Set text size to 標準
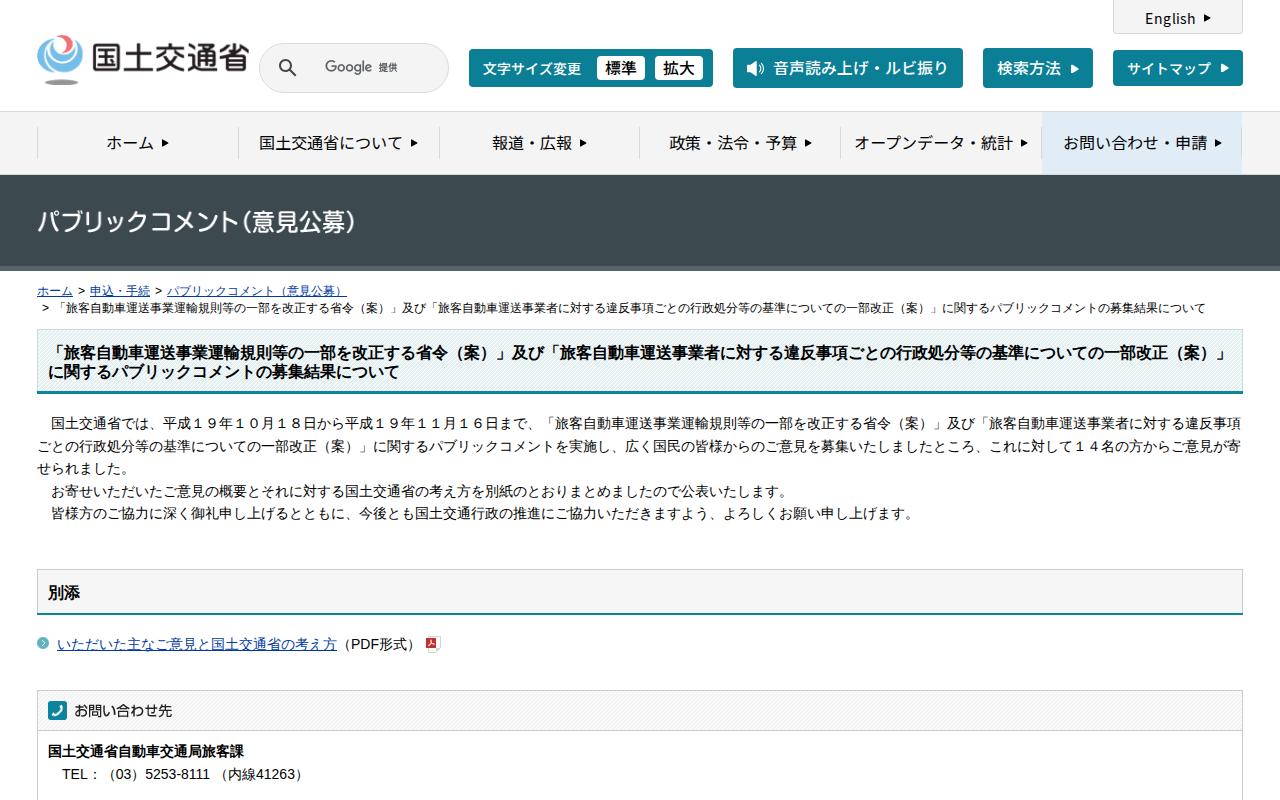This screenshot has height=800, width=1280. pos(620,68)
